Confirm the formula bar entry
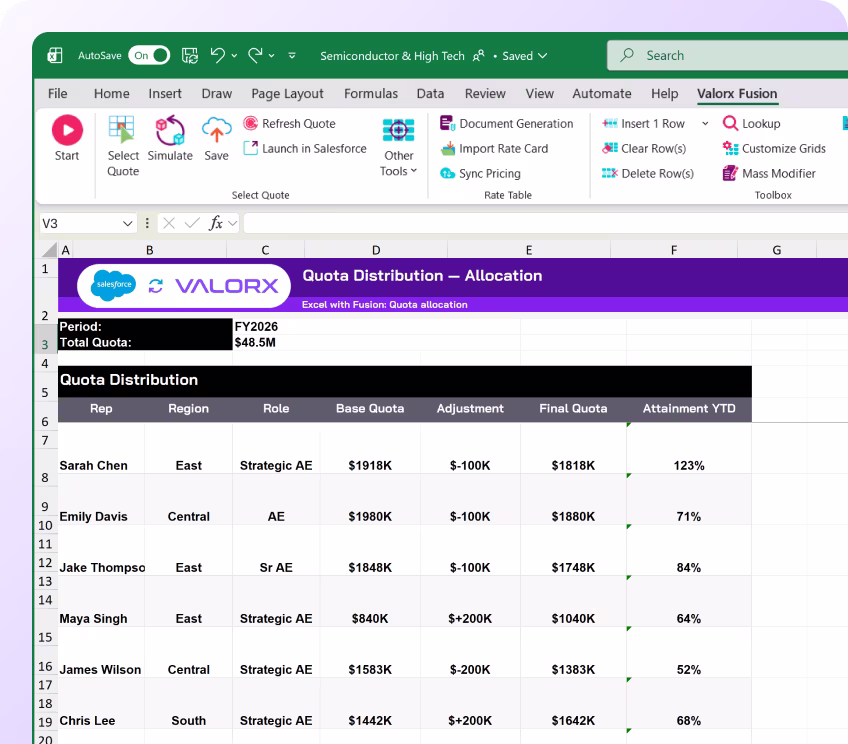 [x=192, y=223]
